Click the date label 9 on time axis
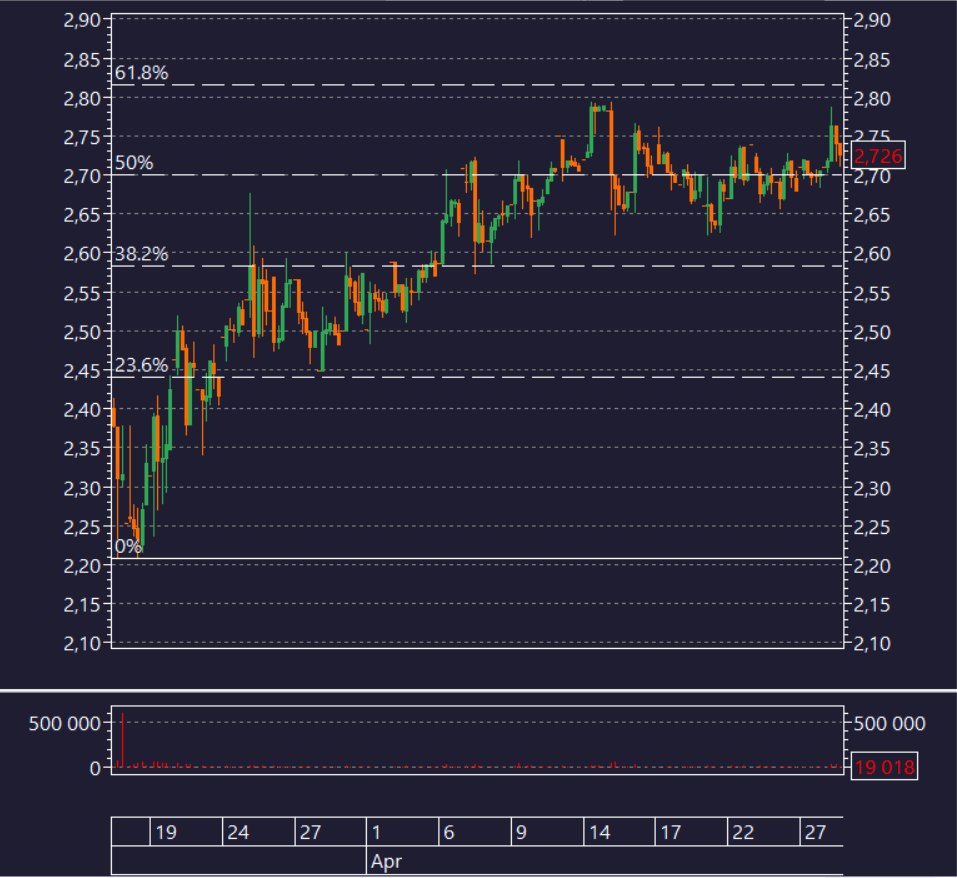Image resolution: width=957 pixels, height=878 pixels. point(521,832)
